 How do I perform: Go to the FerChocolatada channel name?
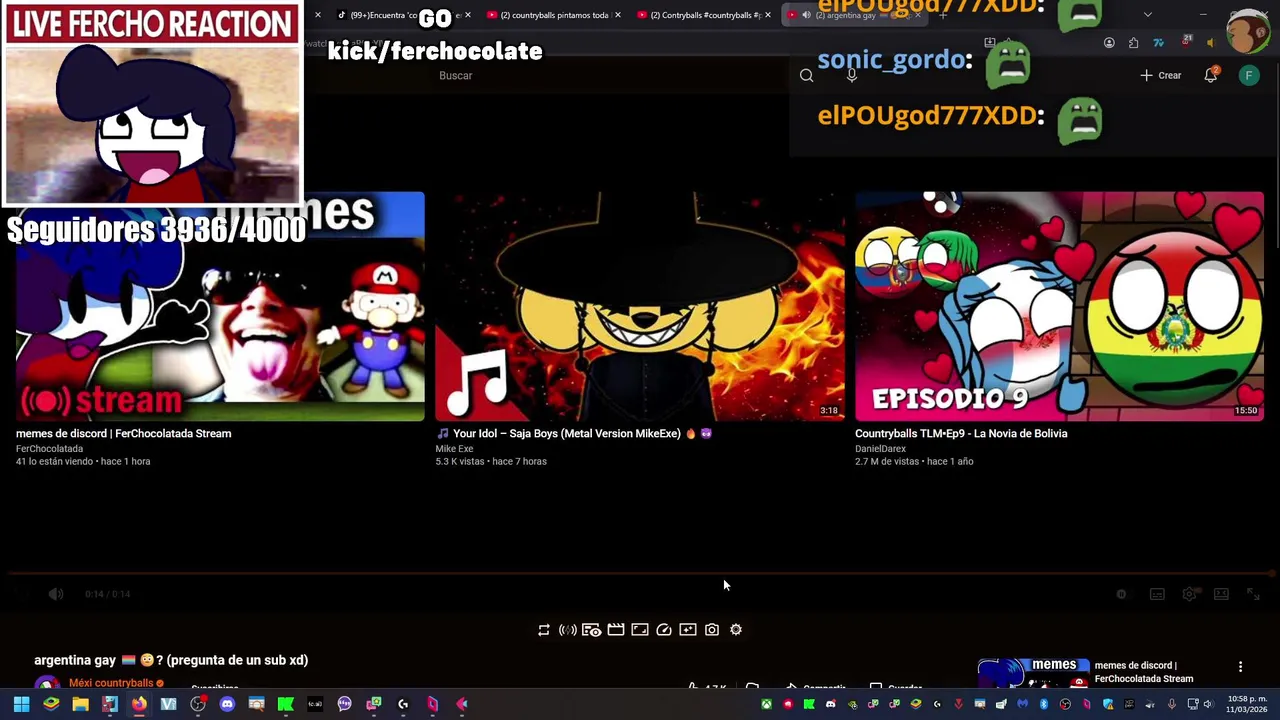[x=49, y=449]
